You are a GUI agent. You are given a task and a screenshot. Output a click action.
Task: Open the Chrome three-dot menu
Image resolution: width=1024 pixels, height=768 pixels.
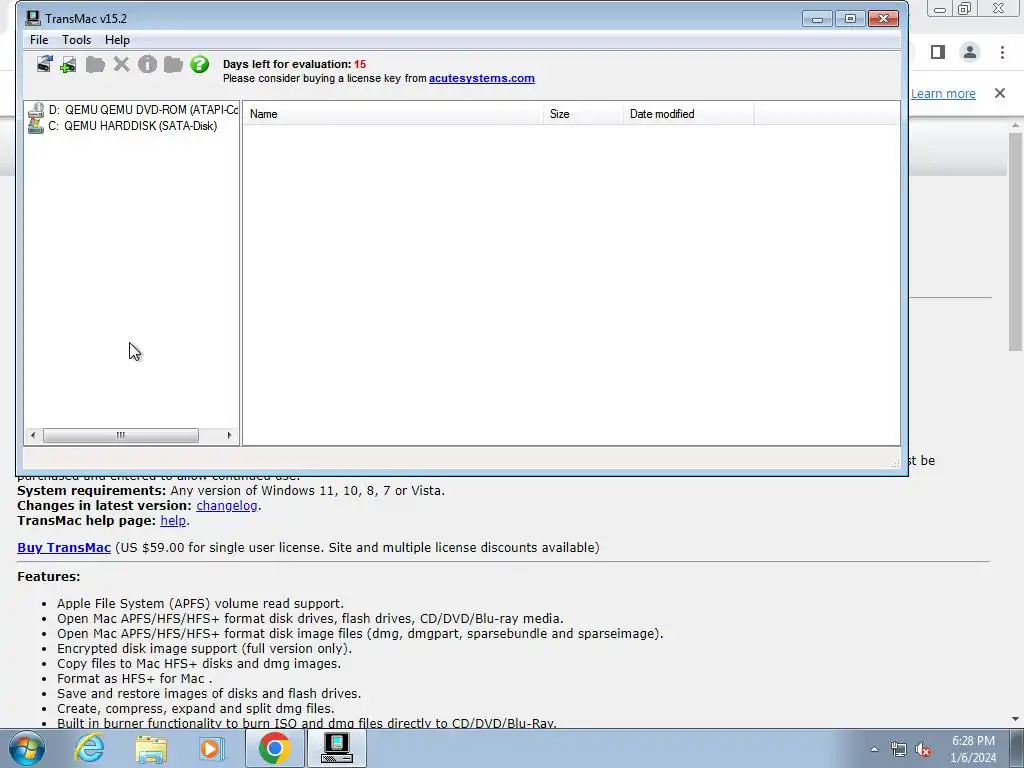pyautogui.click(x=1002, y=52)
